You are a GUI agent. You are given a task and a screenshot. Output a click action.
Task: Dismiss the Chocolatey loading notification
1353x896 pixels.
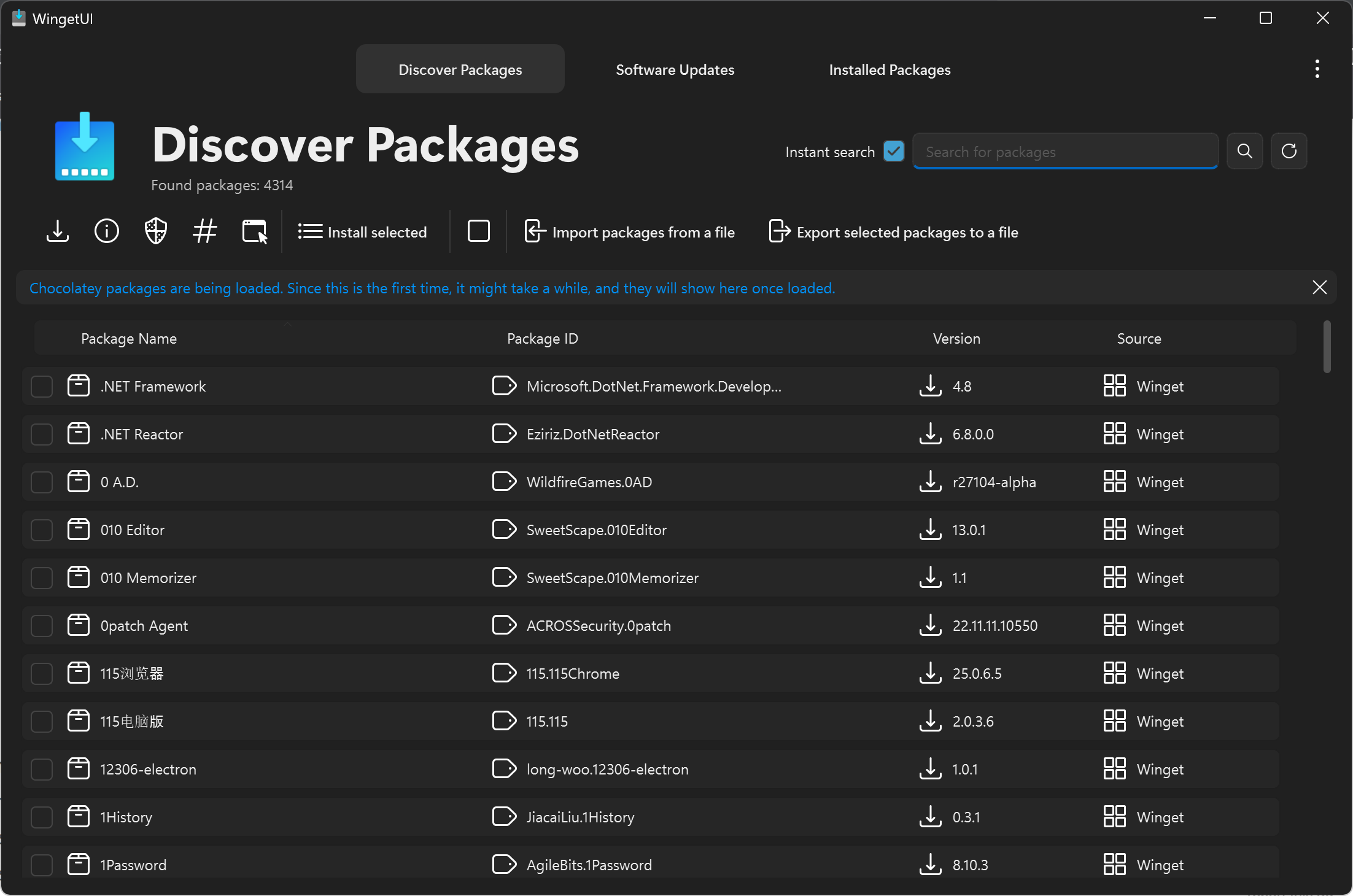click(1320, 287)
